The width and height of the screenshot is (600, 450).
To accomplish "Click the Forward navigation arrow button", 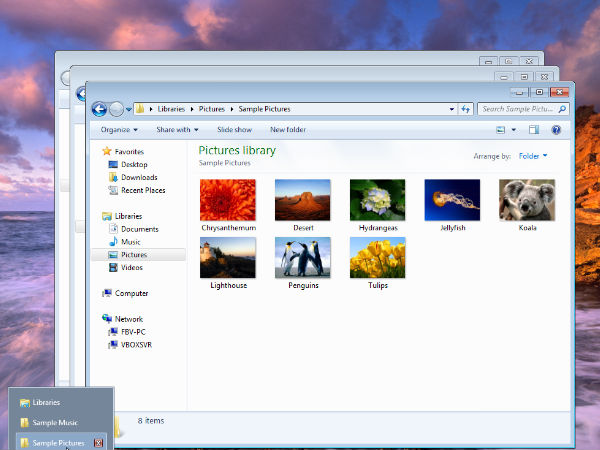I will [x=116, y=109].
